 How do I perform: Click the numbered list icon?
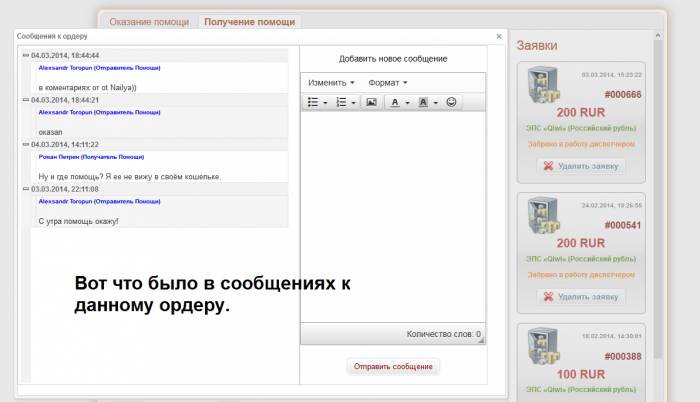pyautogui.click(x=341, y=102)
